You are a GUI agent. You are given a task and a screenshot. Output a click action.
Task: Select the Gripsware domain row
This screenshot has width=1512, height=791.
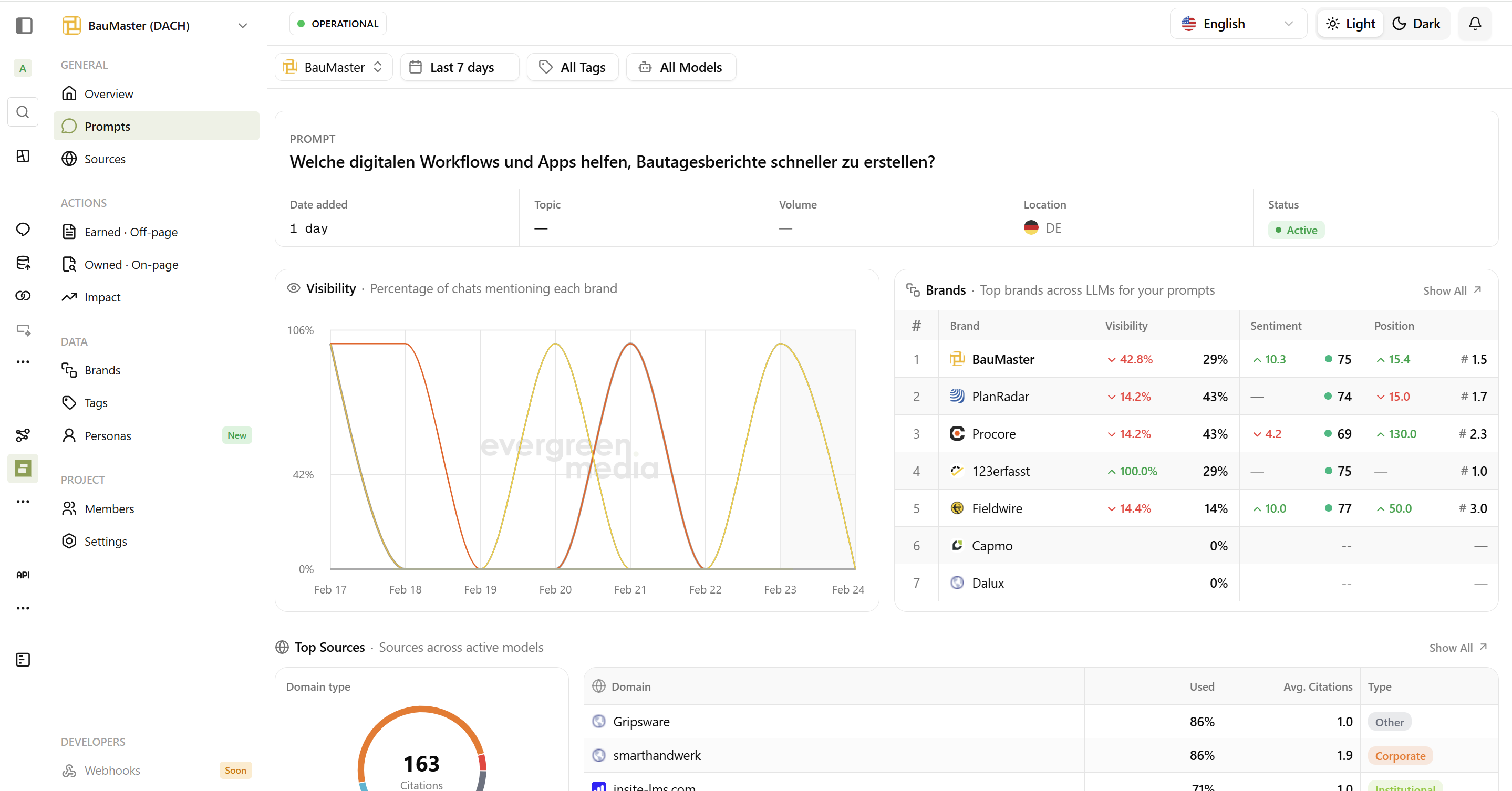[641, 721]
